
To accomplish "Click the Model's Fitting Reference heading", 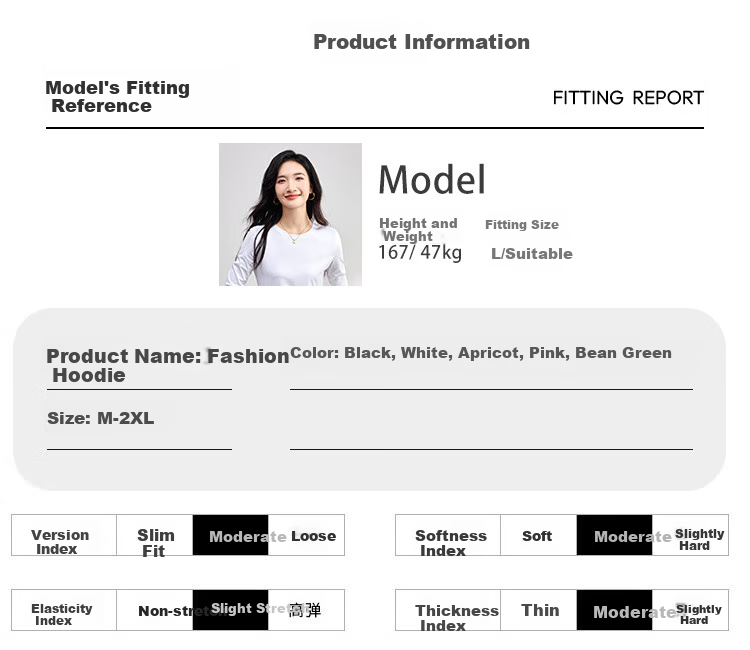I will (x=118, y=97).
